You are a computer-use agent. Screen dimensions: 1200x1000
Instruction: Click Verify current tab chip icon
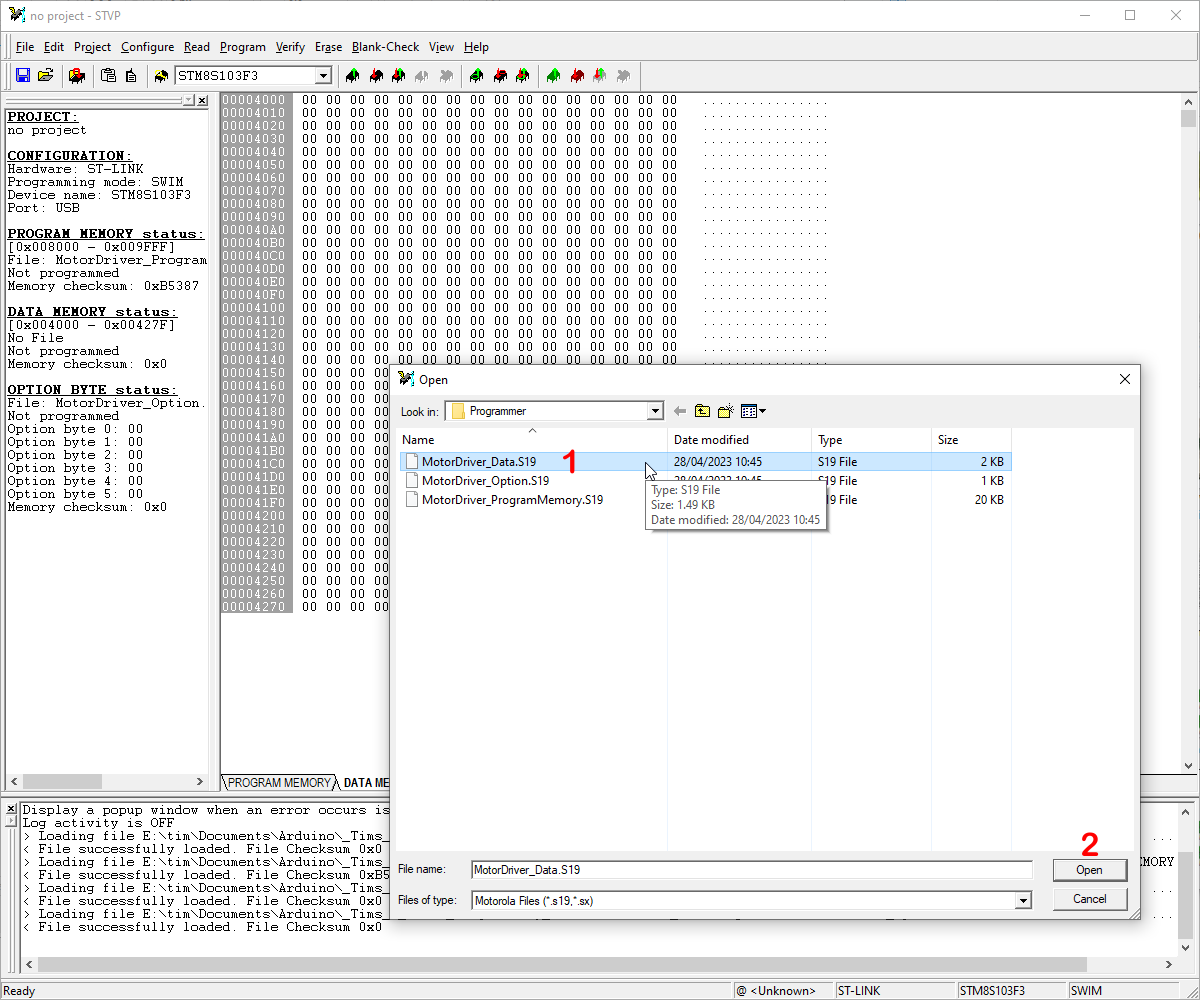tap(398, 76)
